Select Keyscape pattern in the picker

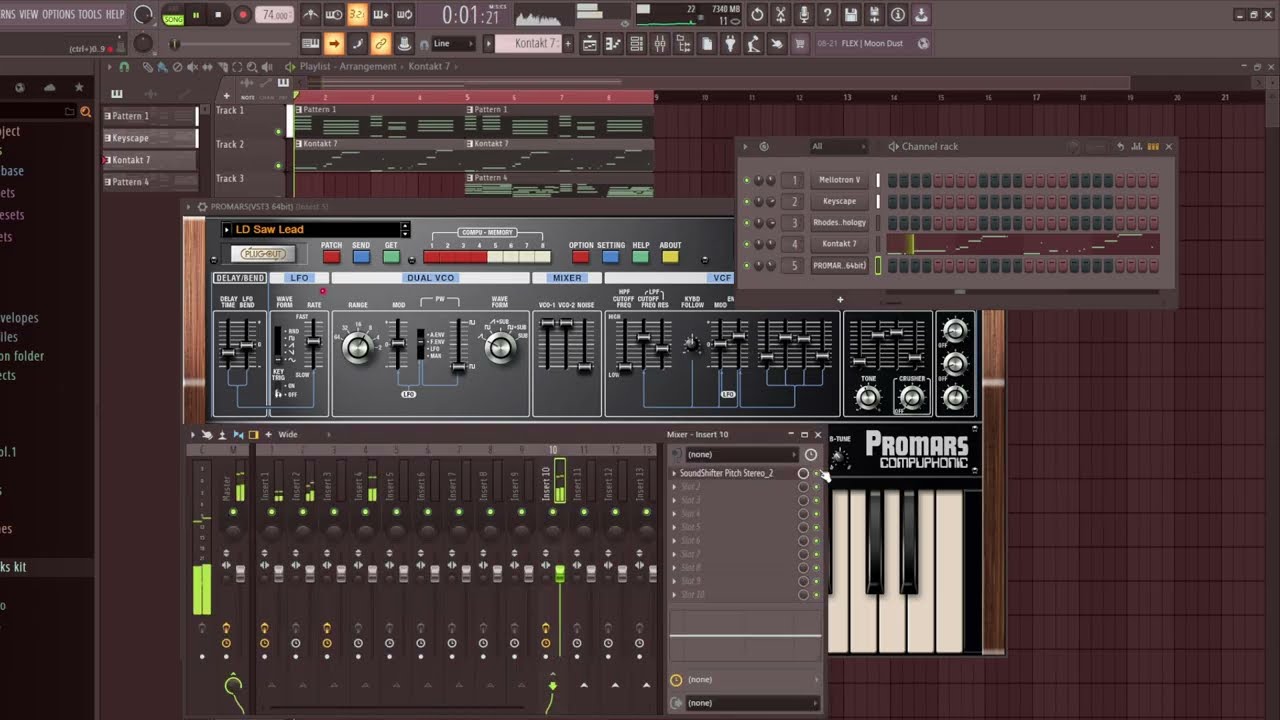(x=150, y=138)
